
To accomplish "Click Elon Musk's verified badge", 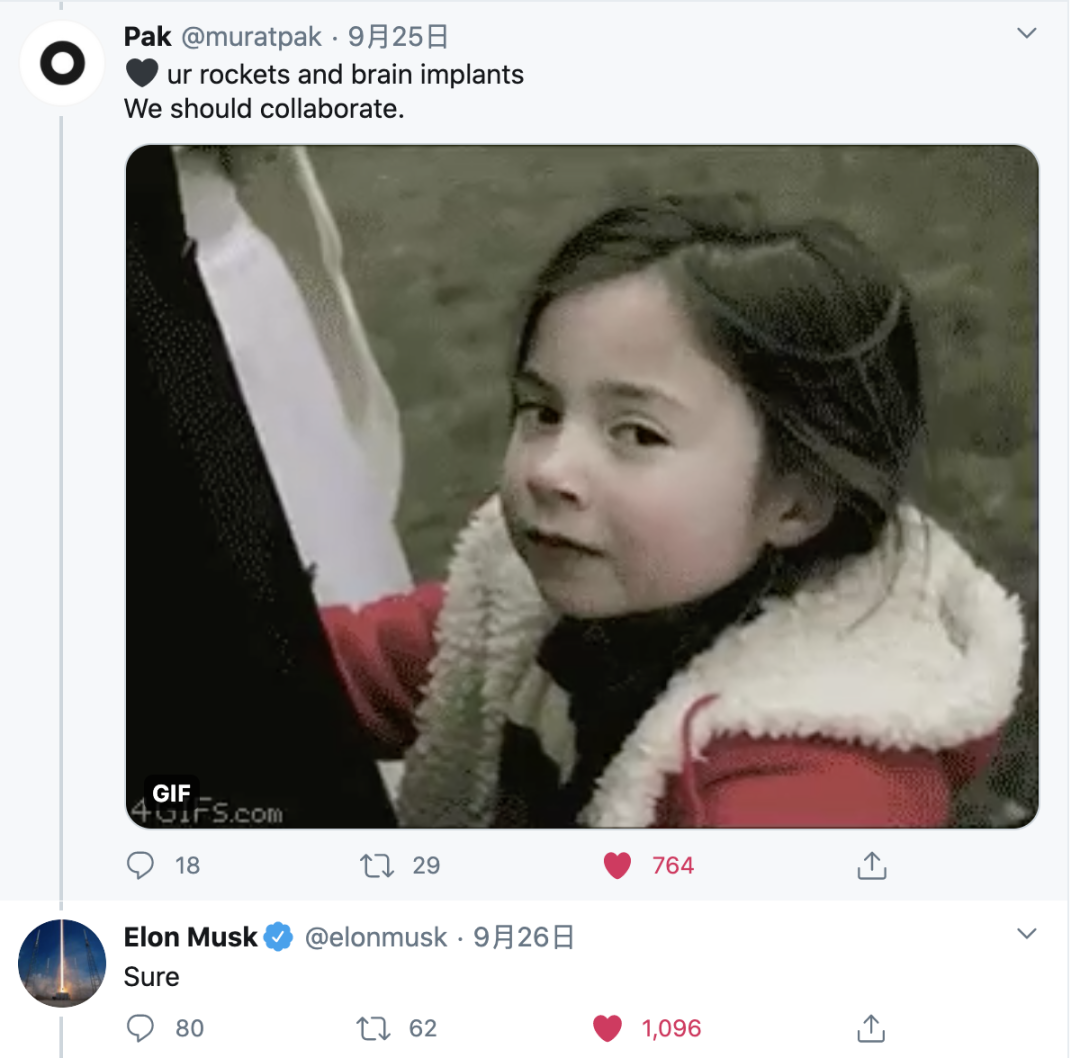I will [279, 937].
